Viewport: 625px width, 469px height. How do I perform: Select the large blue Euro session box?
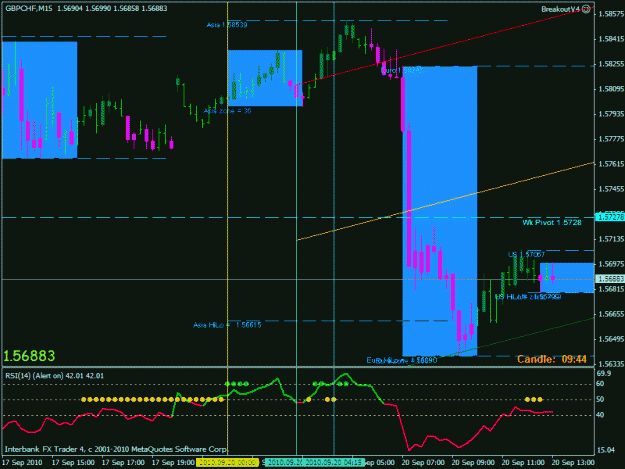click(x=440, y=211)
